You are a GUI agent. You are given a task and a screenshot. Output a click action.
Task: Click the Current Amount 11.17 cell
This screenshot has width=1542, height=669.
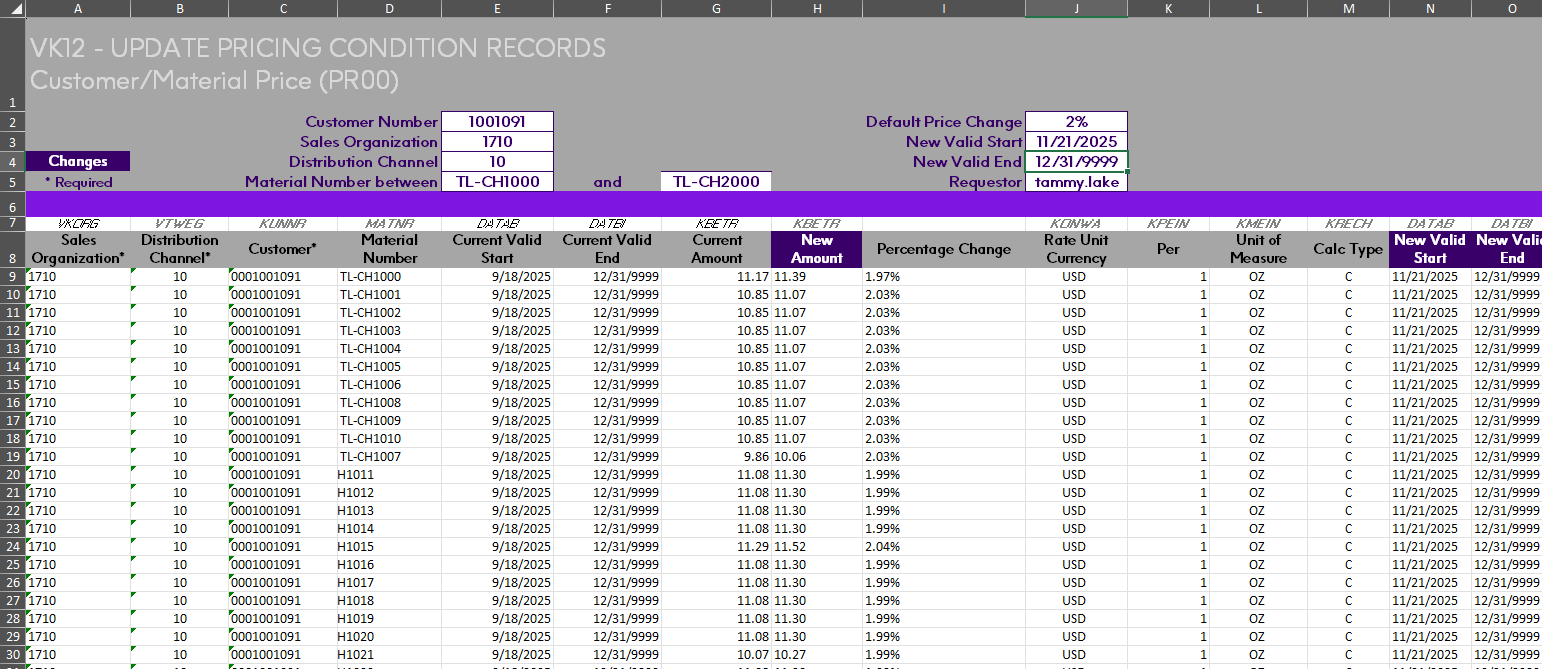pyautogui.click(x=715, y=277)
